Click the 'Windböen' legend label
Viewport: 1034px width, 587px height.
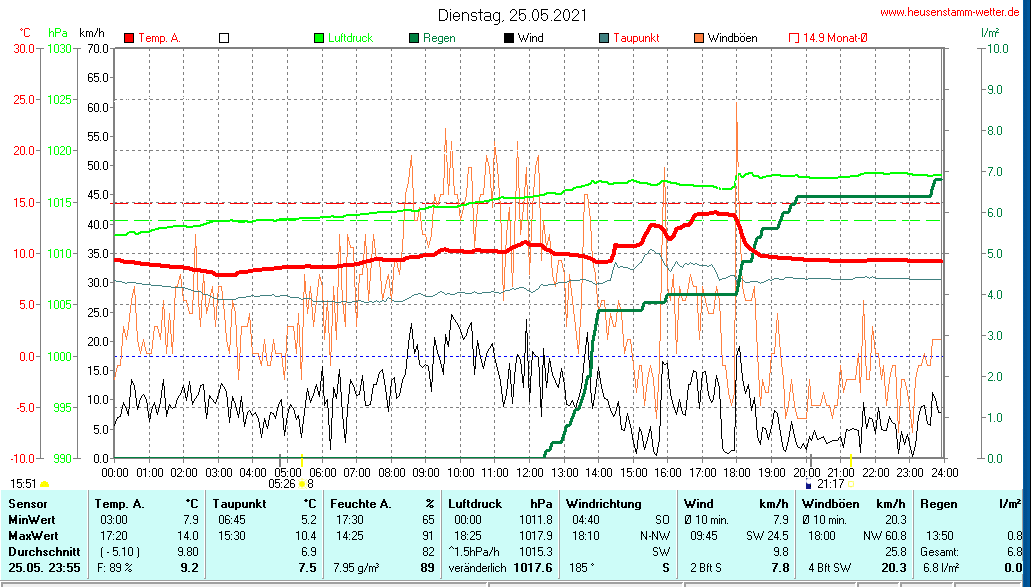click(732, 38)
